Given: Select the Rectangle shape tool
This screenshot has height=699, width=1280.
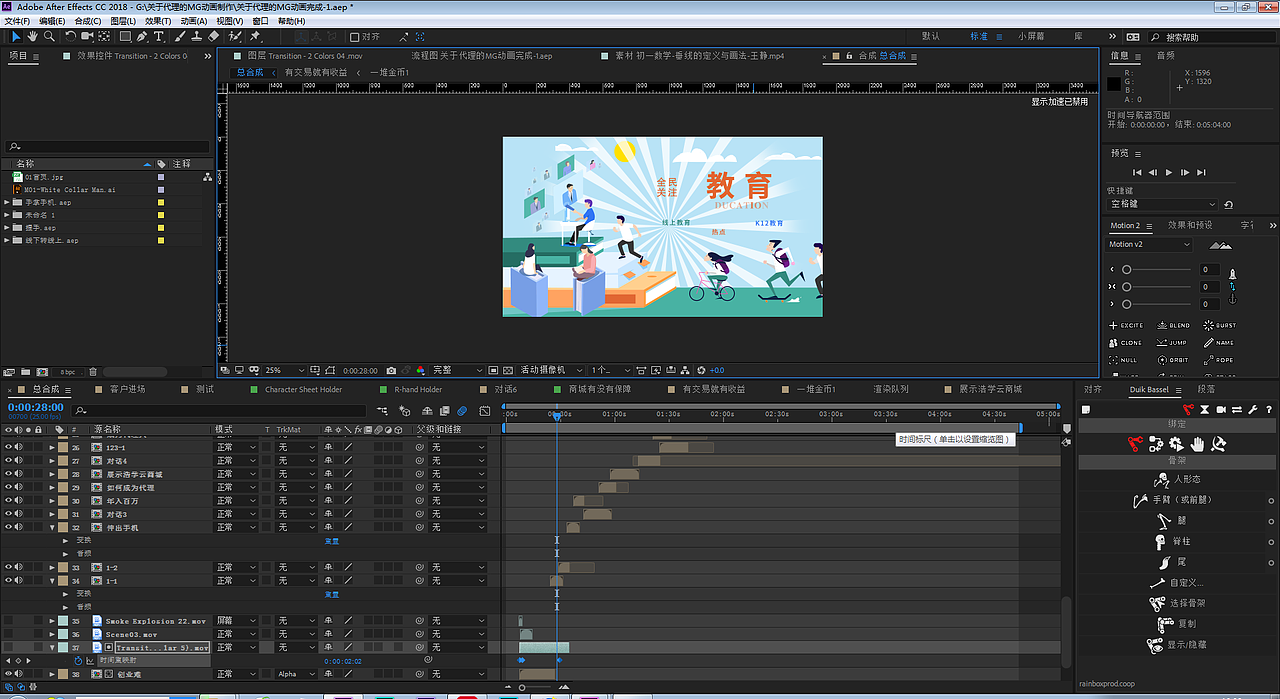Looking at the screenshot, I should [125, 36].
